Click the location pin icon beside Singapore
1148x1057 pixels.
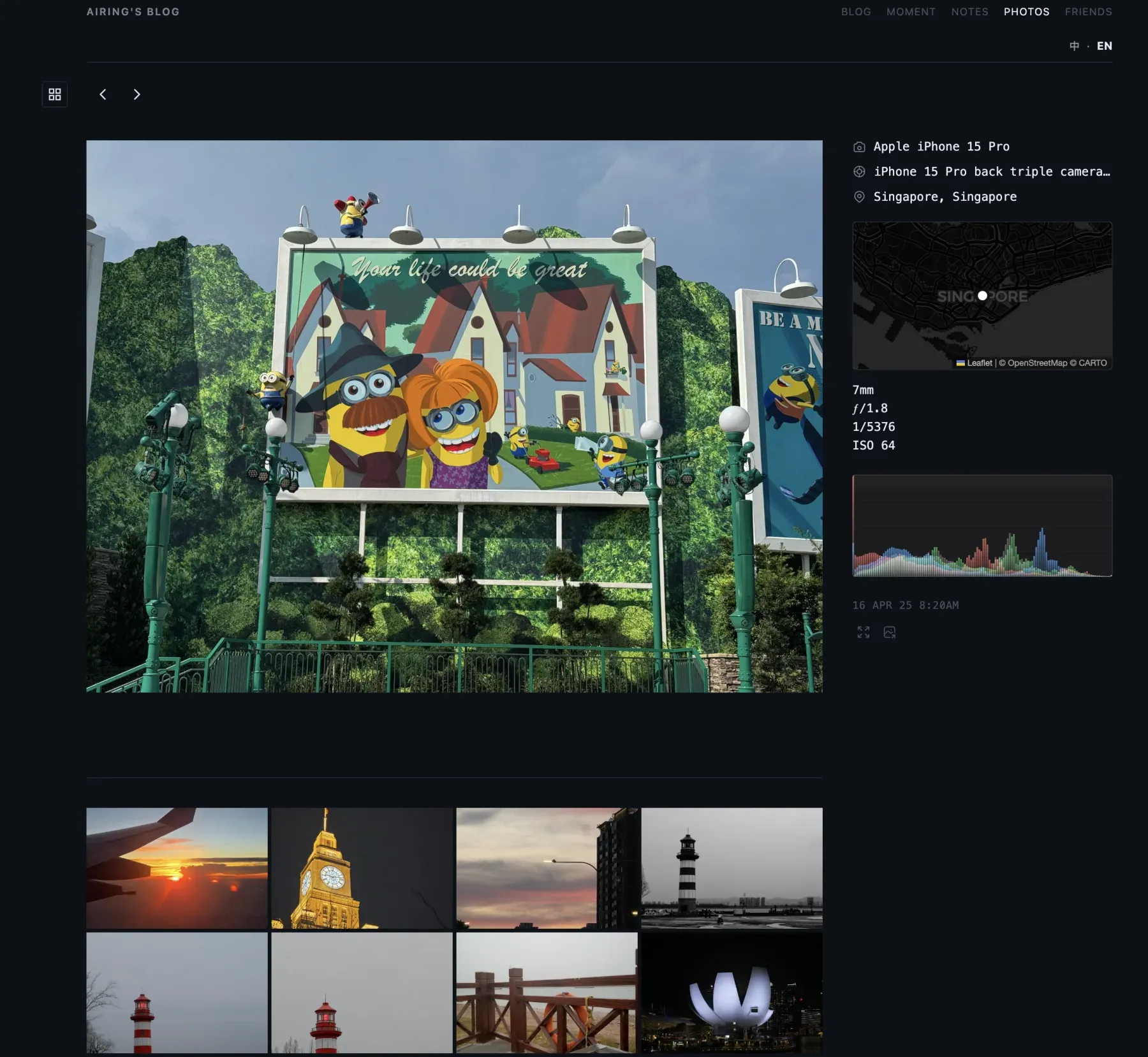[859, 197]
